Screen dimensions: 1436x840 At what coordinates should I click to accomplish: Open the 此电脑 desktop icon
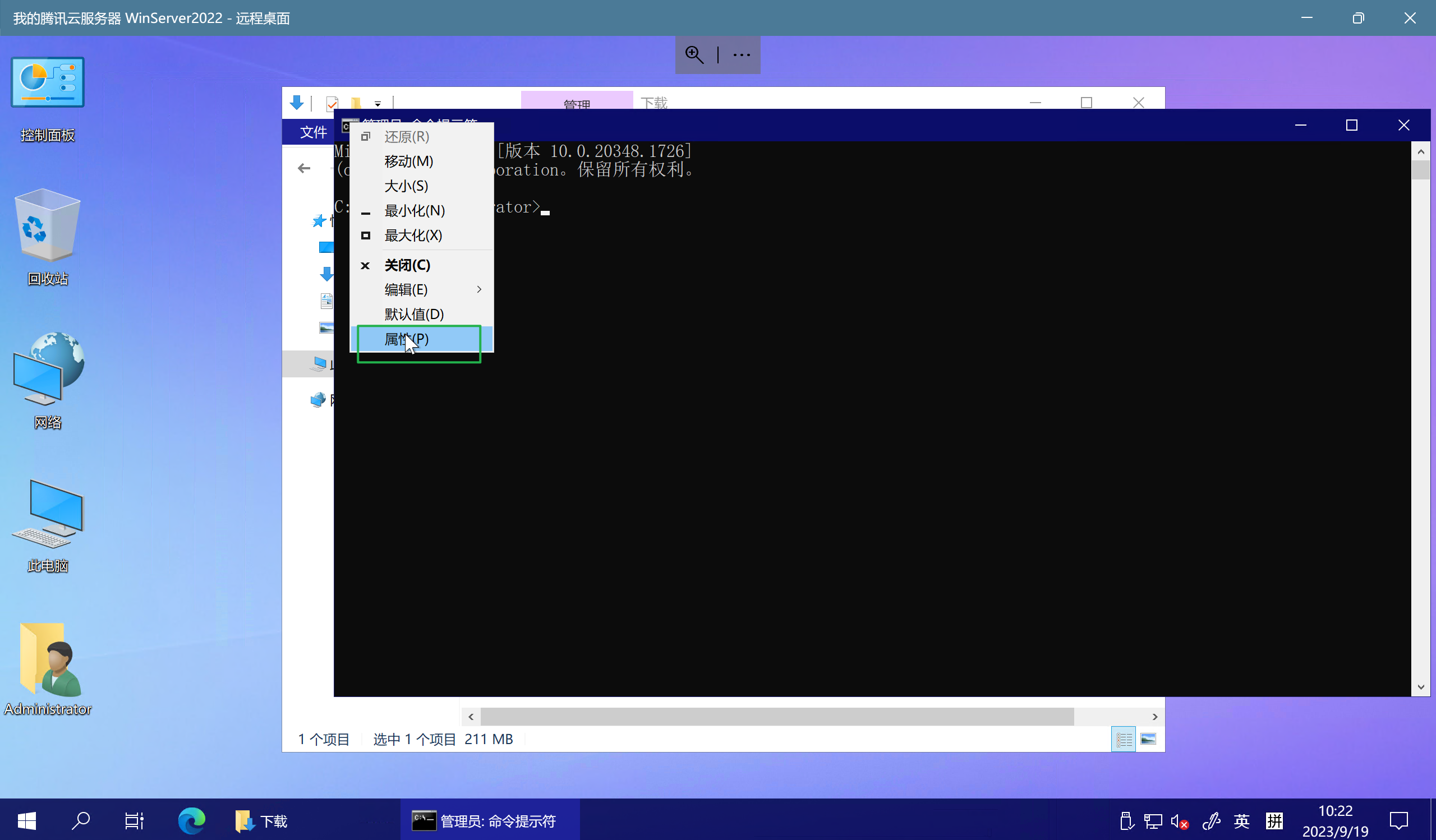[48, 525]
